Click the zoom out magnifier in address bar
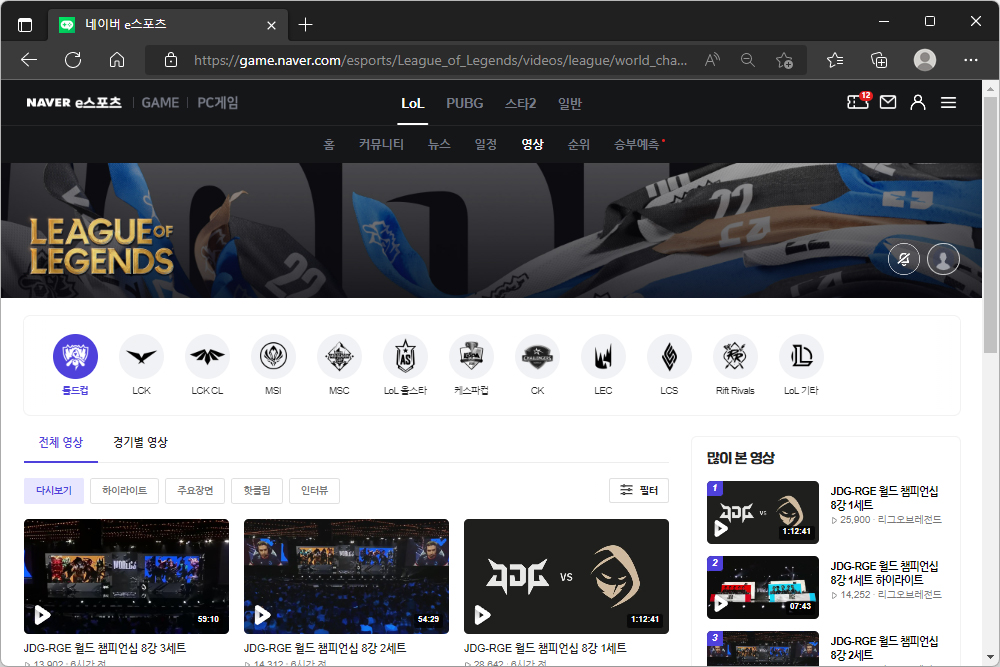Image resolution: width=1000 pixels, height=667 pixels. (748, 60)
